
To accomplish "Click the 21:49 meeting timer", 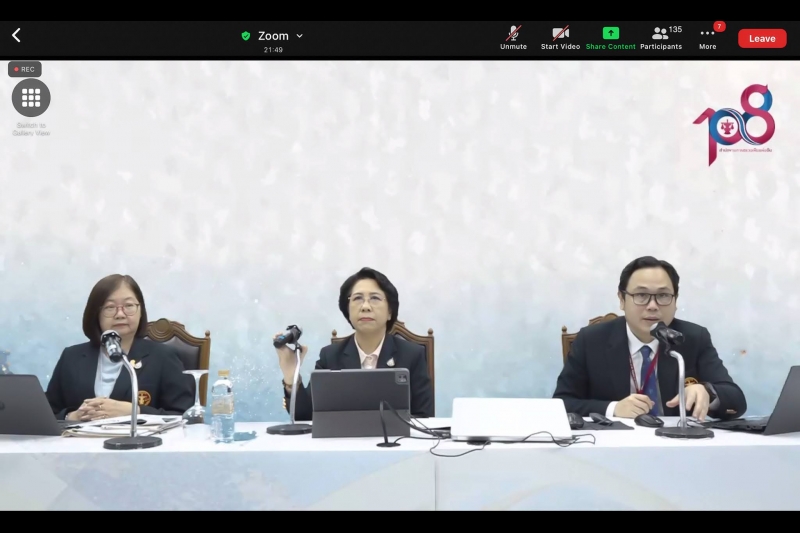I will [273, 49].
